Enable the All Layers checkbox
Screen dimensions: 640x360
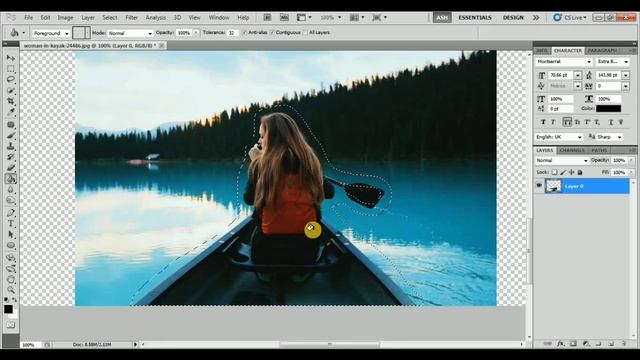(305, 32)
